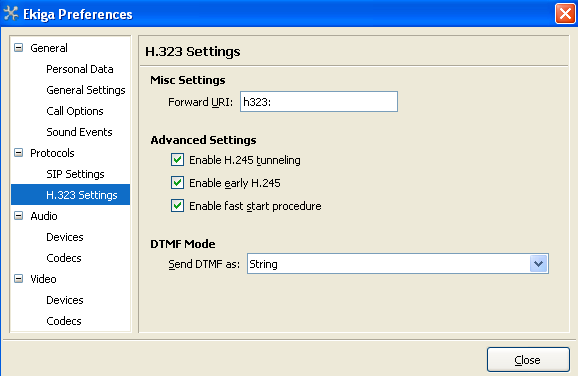Collapse the General tree section
The width and height of the screenshot is (578, 376).
[x=18, y=48]
